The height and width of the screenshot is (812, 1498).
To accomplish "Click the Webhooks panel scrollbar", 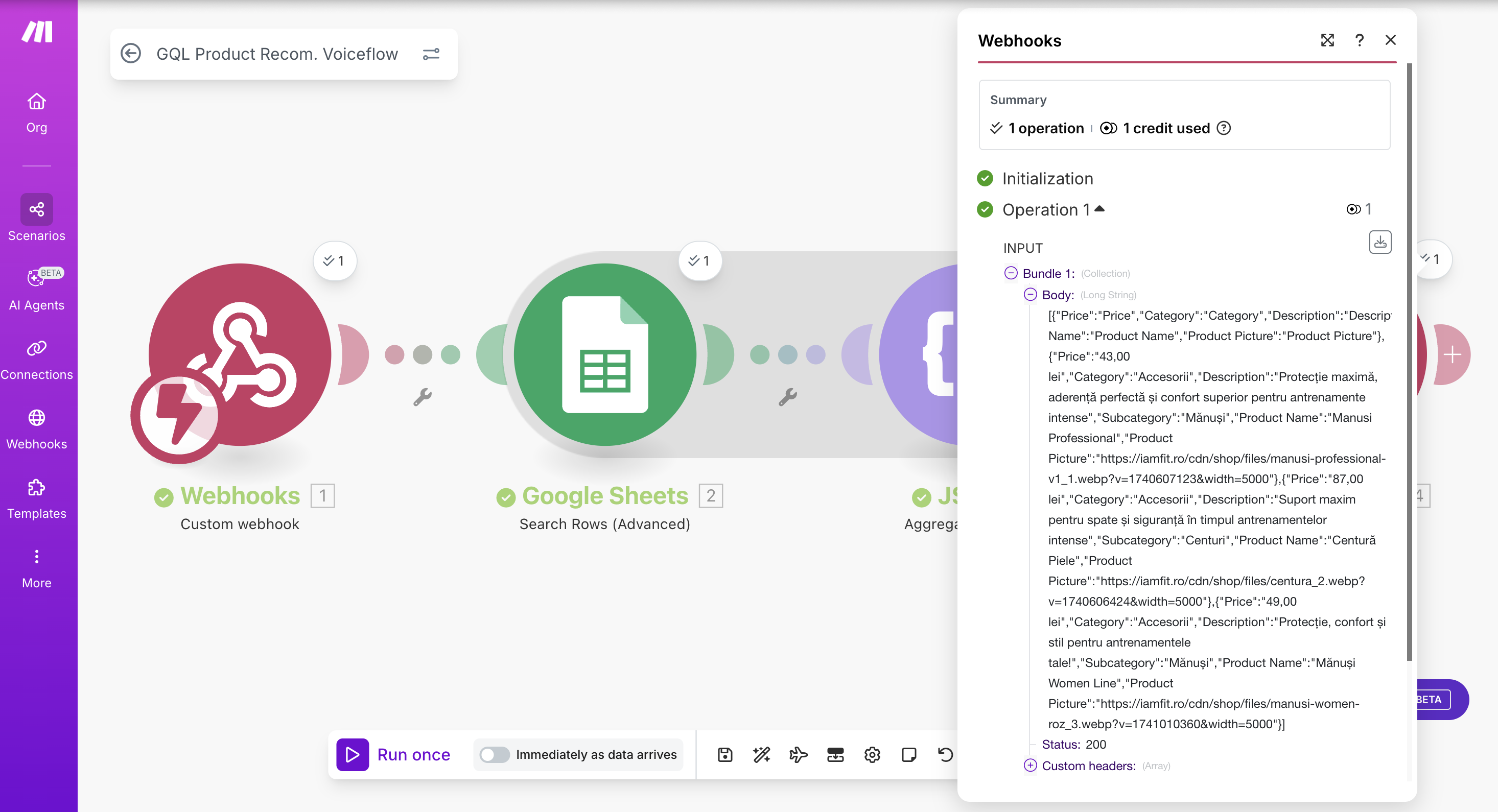I will [1409, 363].
